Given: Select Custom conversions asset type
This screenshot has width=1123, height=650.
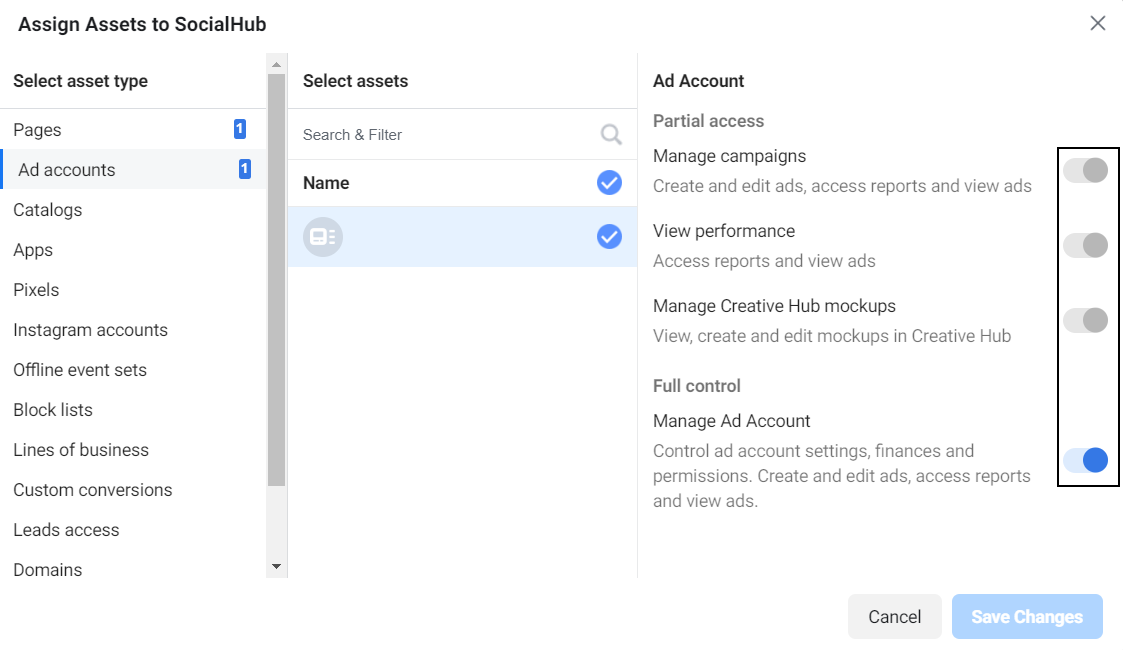Looking at the screenshot, I should (133, 490).
